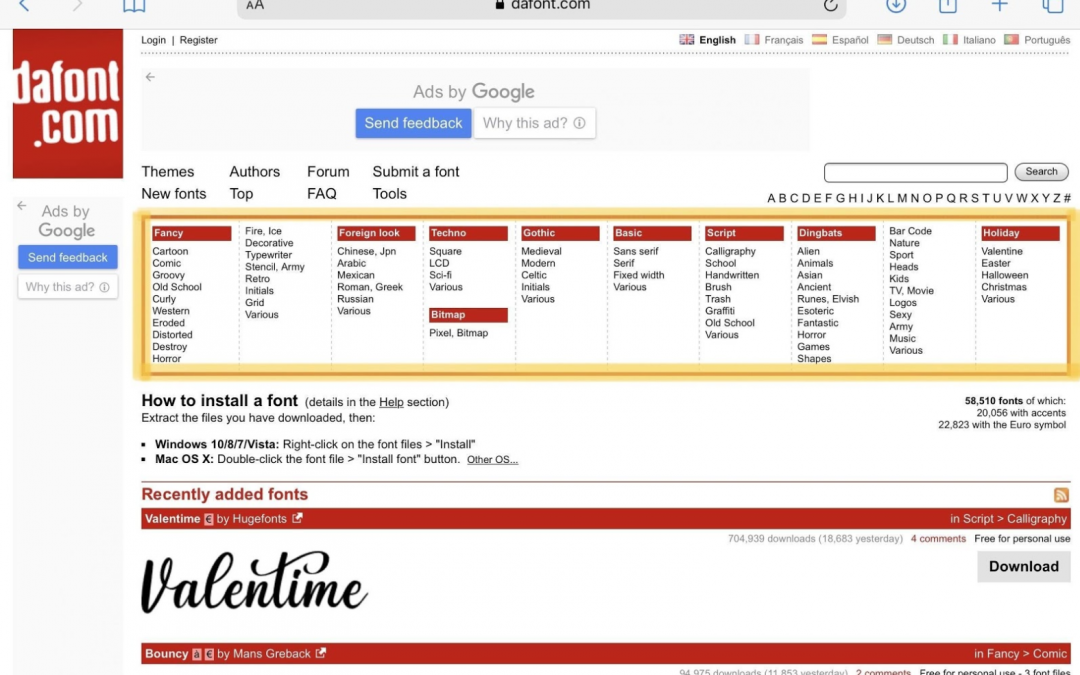Open the Cartoon fonts category
1080x675 pixels.
(170, 251)
